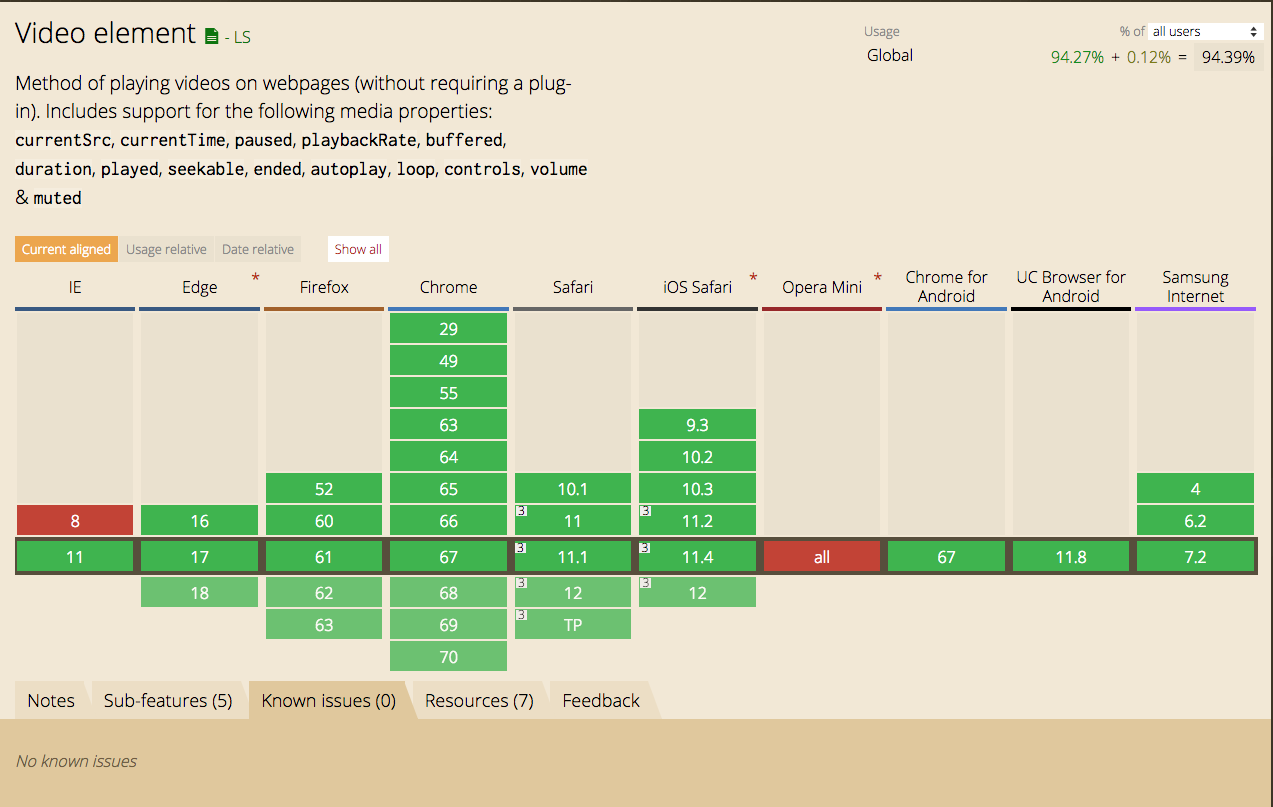Click the Firefox column header
Image resolution: width=1273 pixels, height=807 pixels.
pos(324,287)
